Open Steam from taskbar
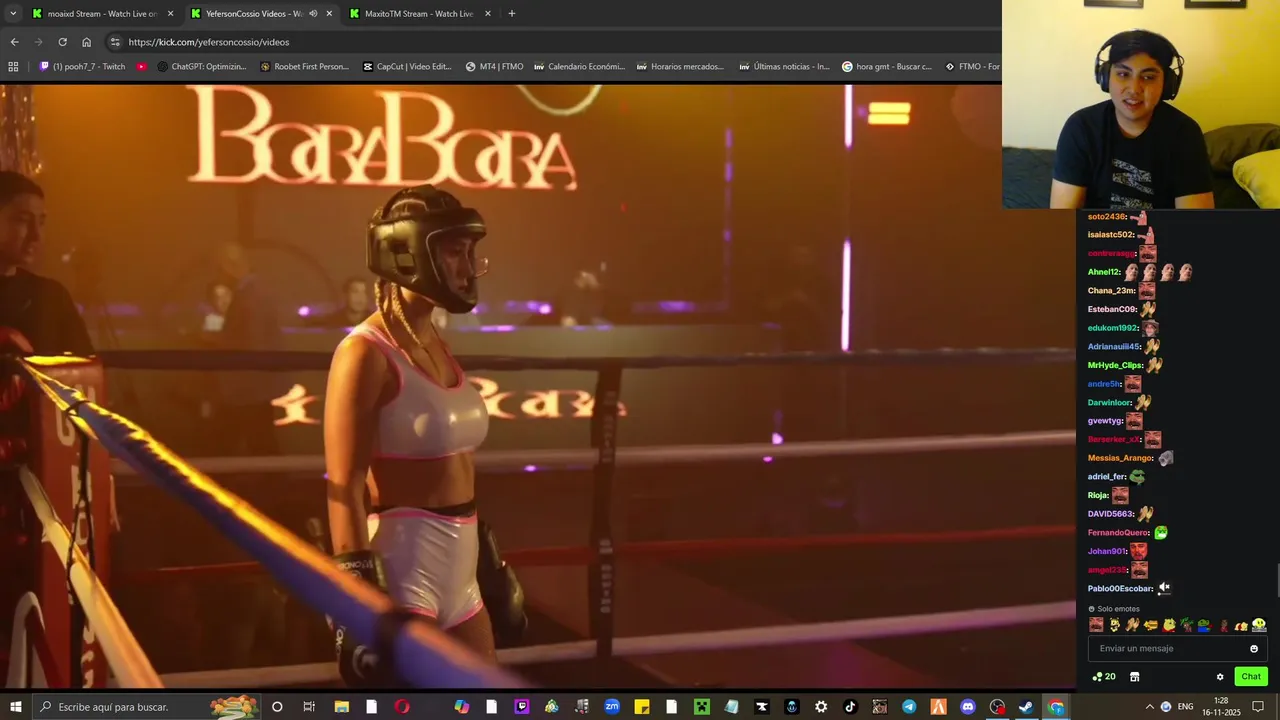 click(1026, 707)
